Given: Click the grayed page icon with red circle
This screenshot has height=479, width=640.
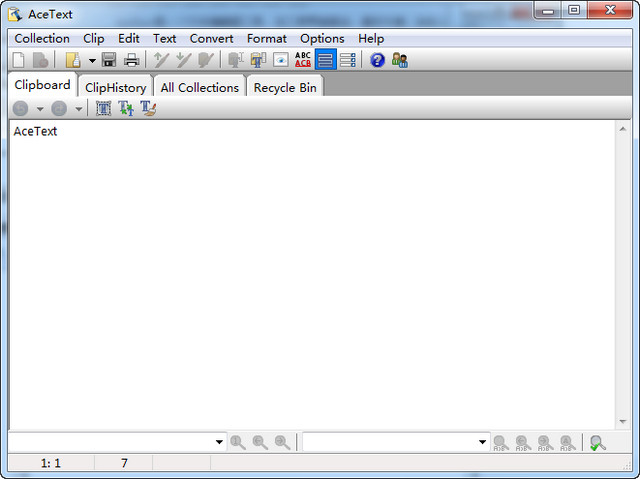Looking at the screenshot, I should [40, 60].
